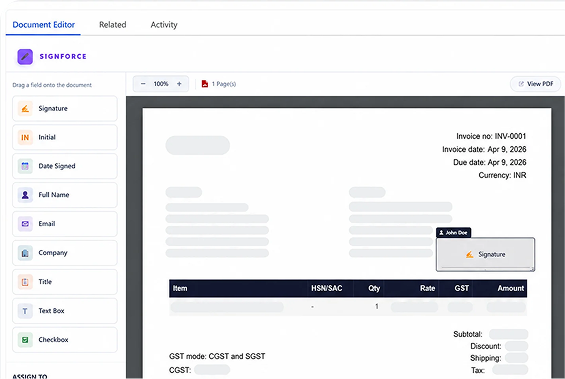The height and width of the screenshot is (379, 565).
Task: Click the external-link icon on View PDF
Action: click(521, 84)
